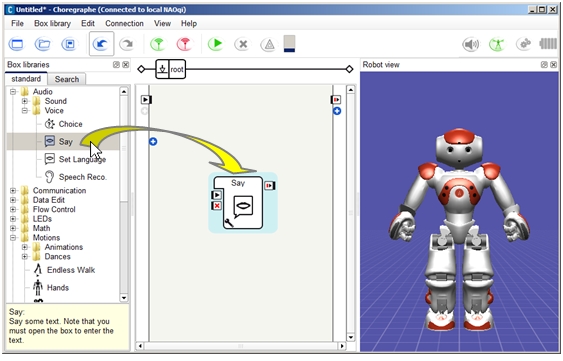Click the Save project toolbar icon
The image size is (563, 361).
[x=69, y=44]
